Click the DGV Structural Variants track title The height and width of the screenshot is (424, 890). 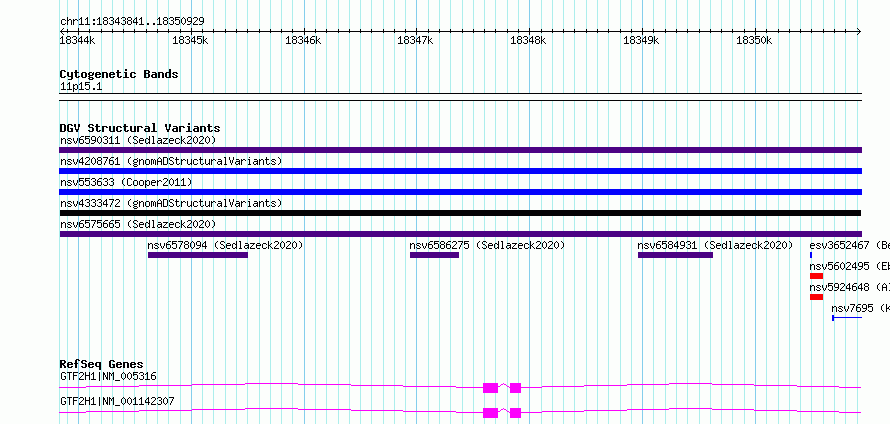[x=140, y=128]
